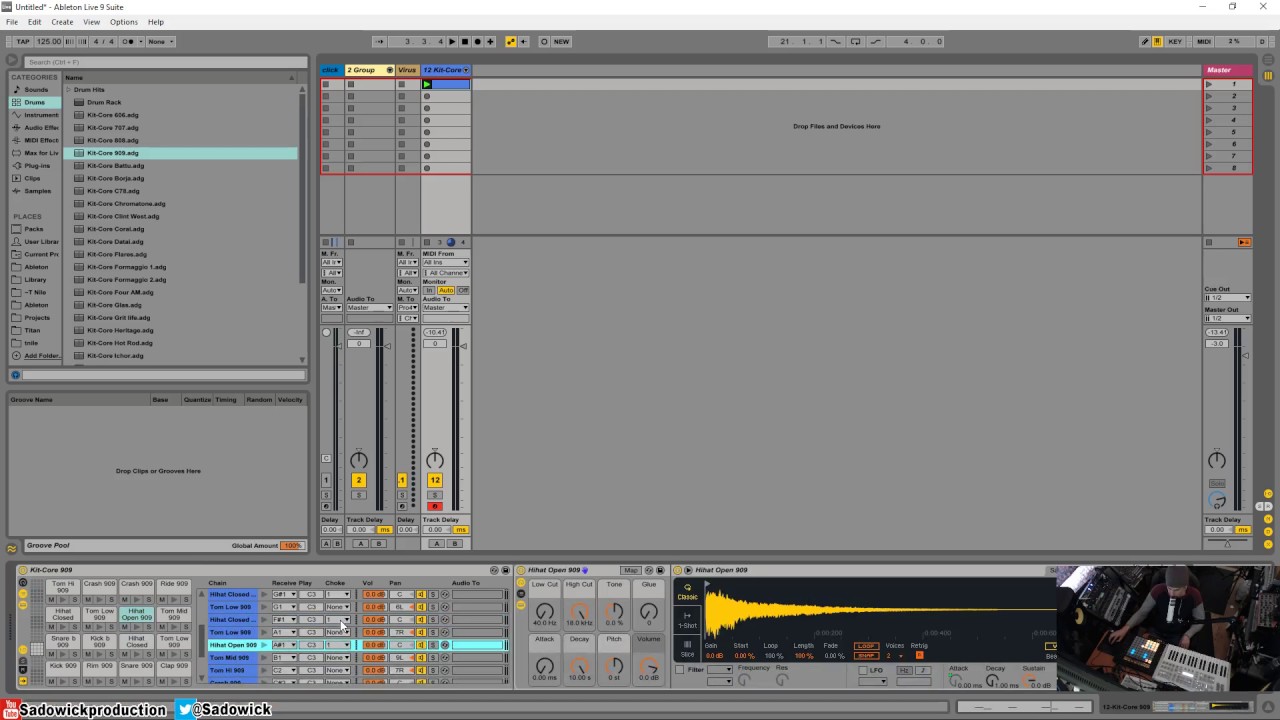The image size is (1280, 720).
Task: Select the Sounds category in the browser
Action: (x=36, y=89)
